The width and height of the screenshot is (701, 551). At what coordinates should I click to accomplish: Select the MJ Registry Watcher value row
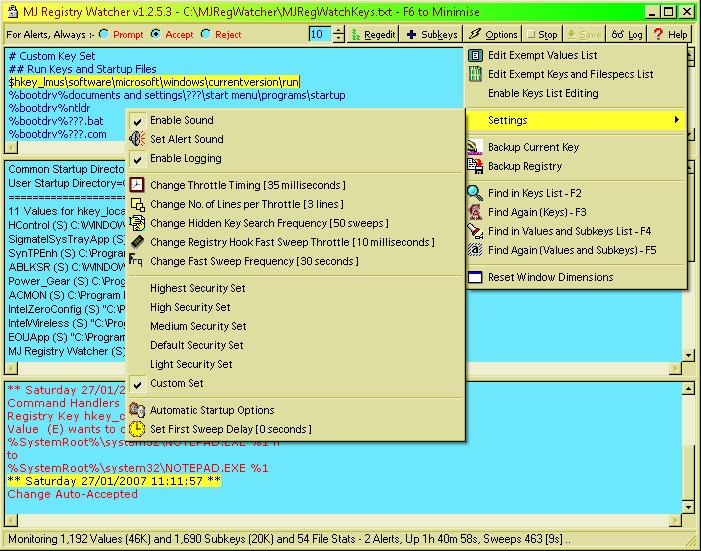click(x=66, y=351)
